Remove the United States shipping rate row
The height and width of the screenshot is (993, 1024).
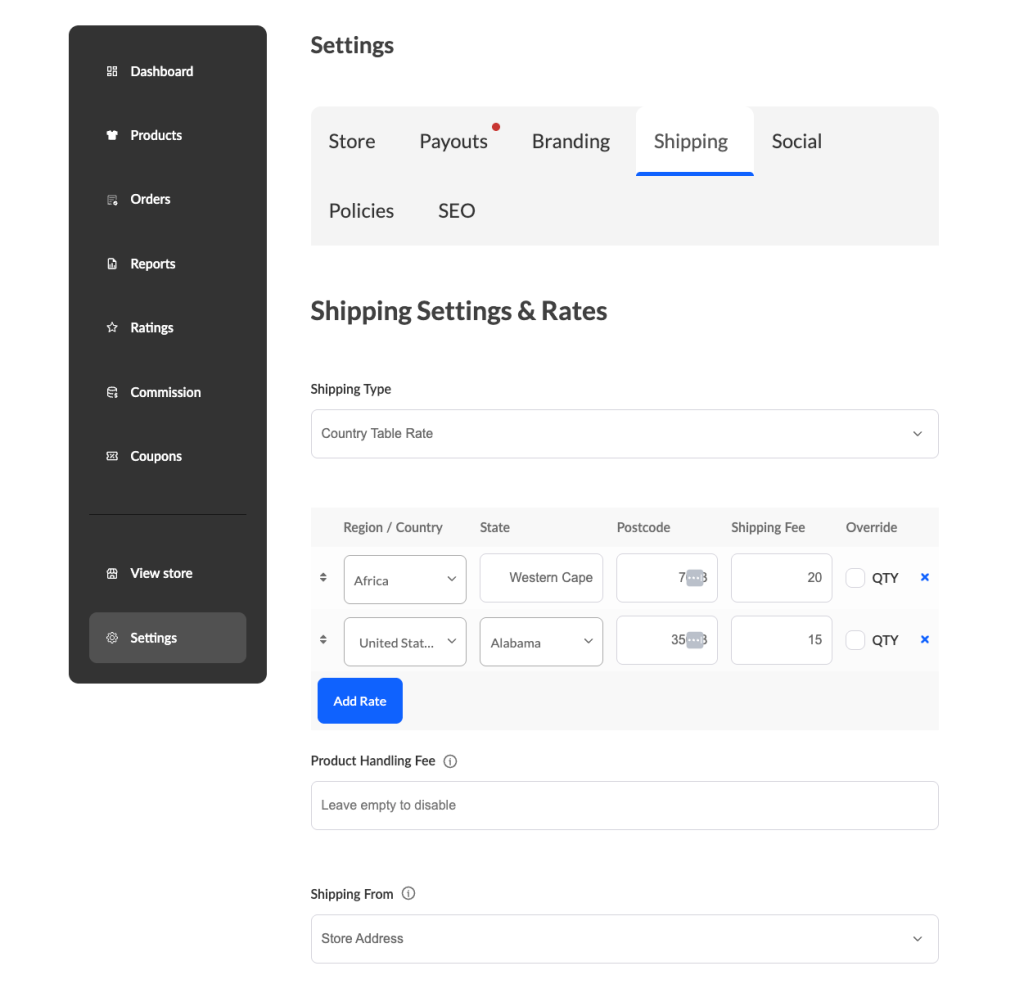pos(925,639)
